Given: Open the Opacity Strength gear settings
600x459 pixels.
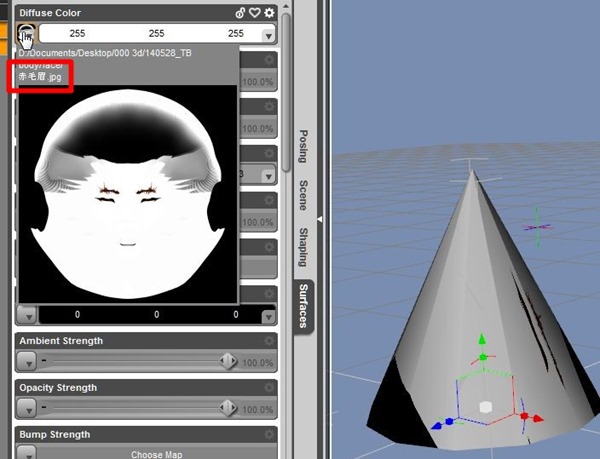Looking at the screenshot, I should 268,388.
